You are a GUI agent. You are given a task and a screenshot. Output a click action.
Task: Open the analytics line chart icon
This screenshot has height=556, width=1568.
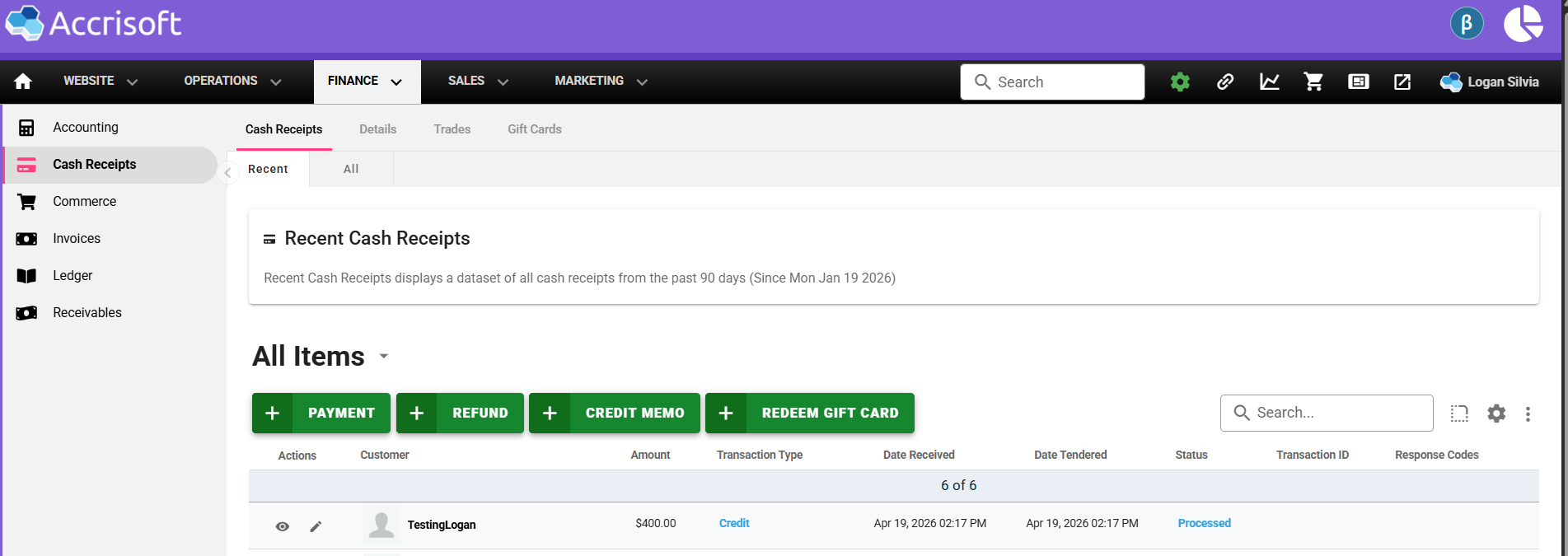(x=1269, y=82)
